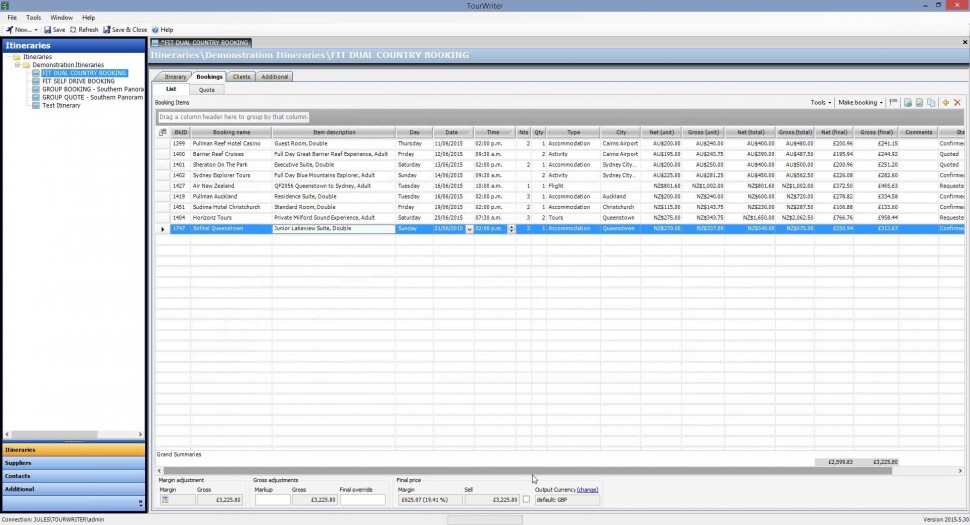Click the green export document icon
The width and height of the screenshot is (970, 525).
[x=908, y=103]
